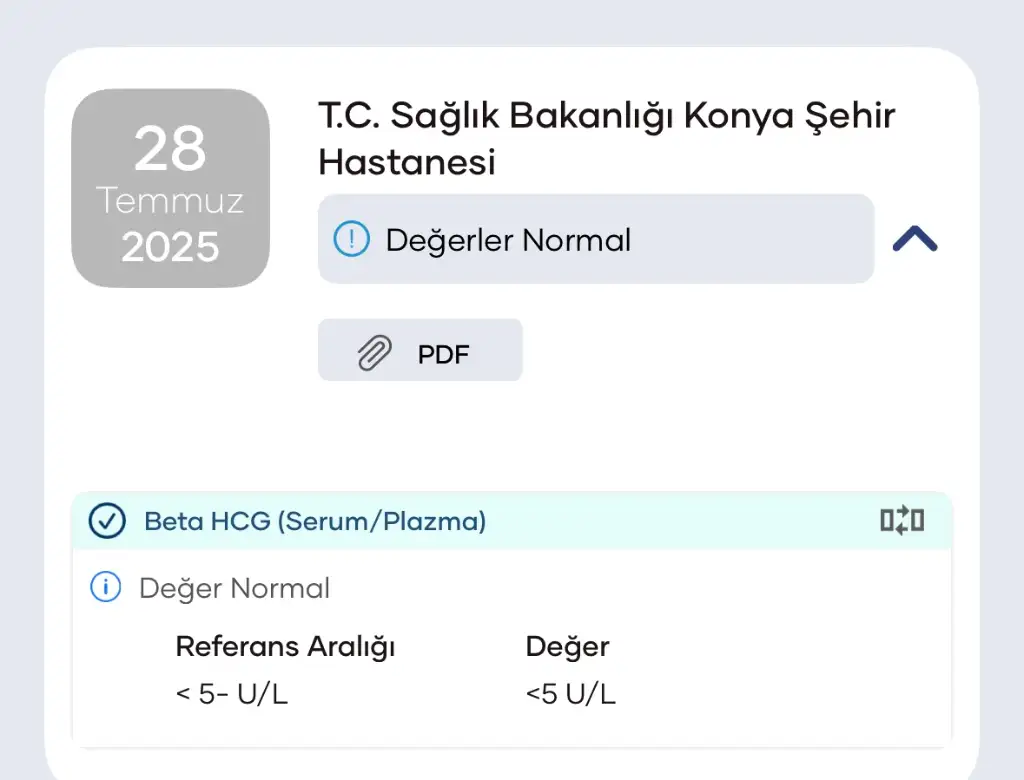
Task: Click the exclamation icon in Değerler Normal
Action: [x=351, y=238]
